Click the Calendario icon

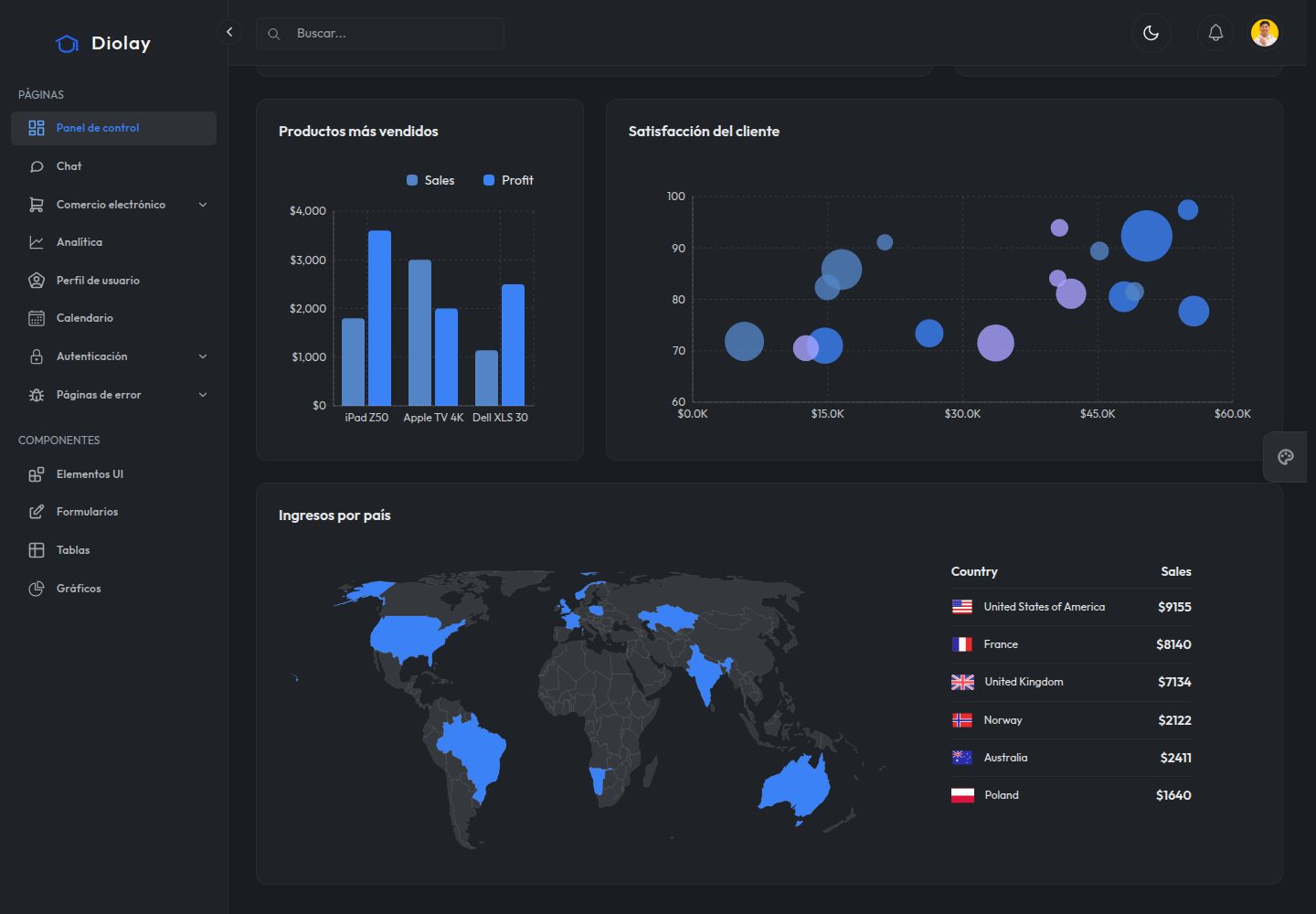37,318
